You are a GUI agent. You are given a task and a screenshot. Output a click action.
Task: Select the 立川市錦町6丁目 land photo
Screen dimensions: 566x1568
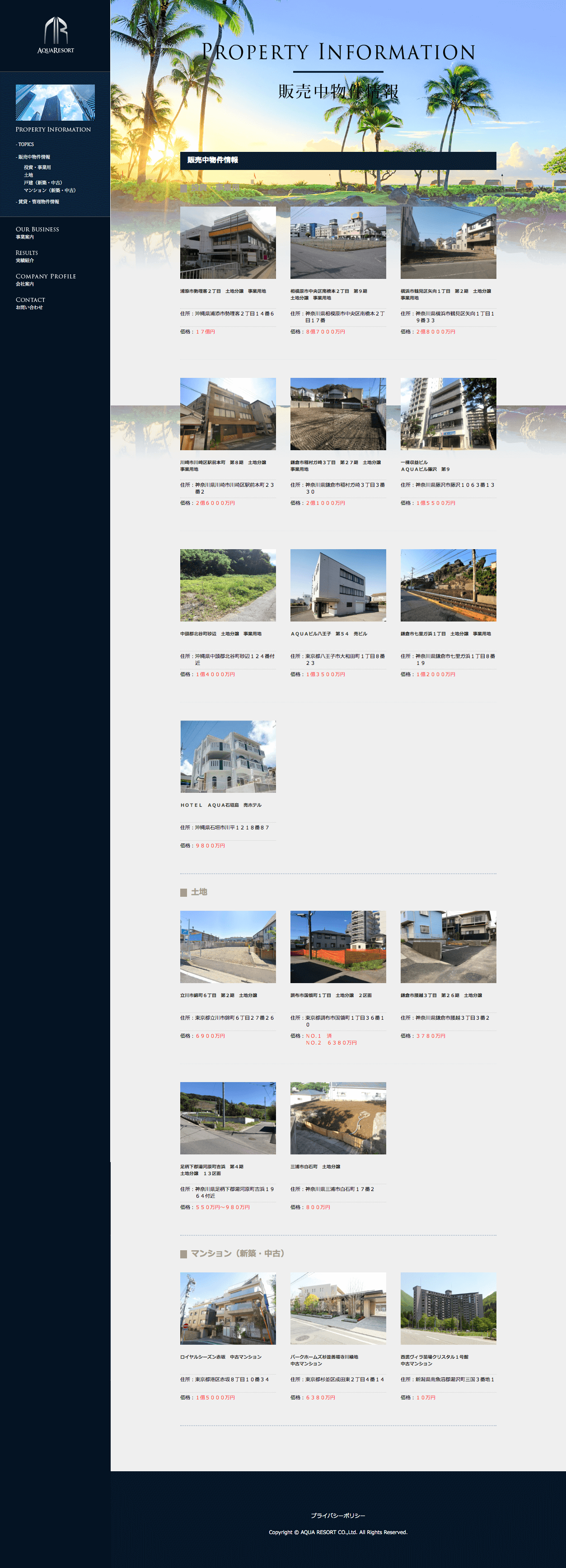(x=228, y=946)
